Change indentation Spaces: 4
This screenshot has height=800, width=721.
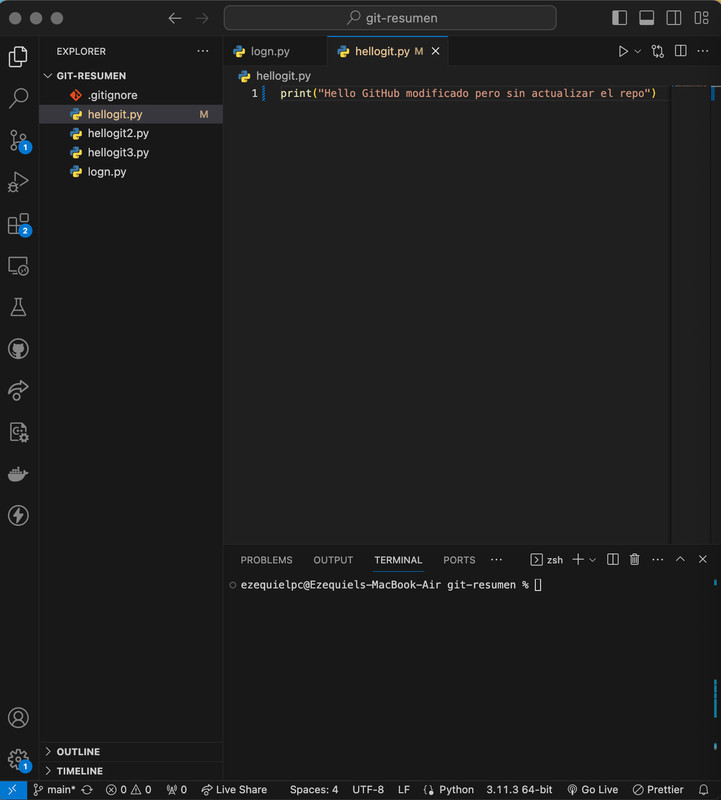tap(314, 790)
